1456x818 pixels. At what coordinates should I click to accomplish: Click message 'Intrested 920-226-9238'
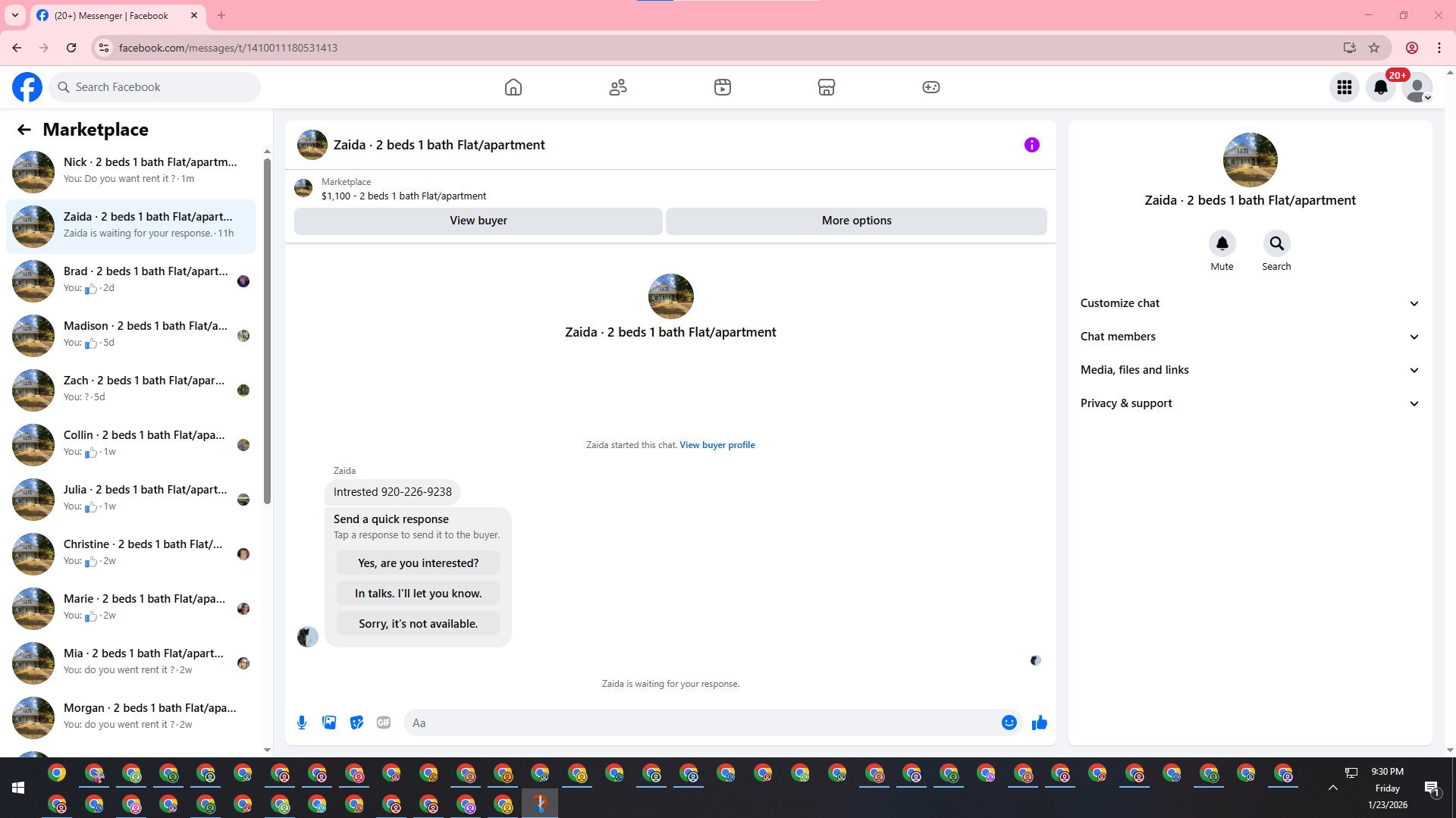tap(393, 492)
